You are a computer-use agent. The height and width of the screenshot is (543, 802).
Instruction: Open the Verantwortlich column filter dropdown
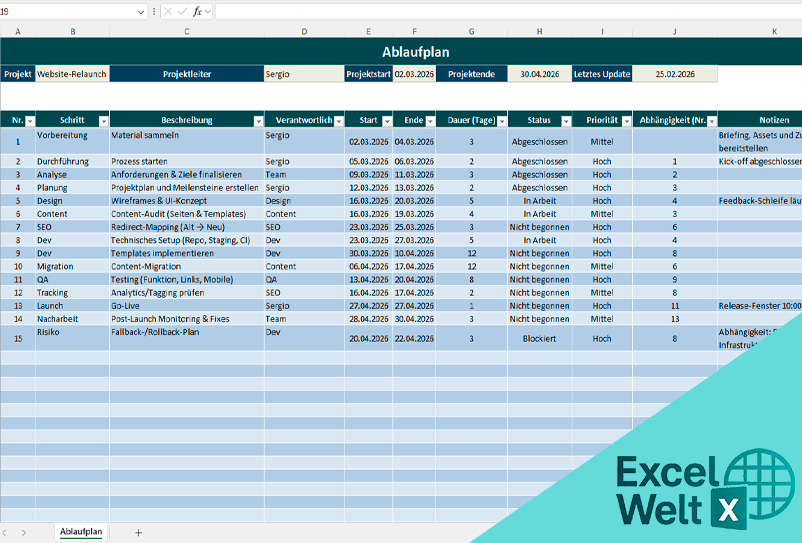339,121
